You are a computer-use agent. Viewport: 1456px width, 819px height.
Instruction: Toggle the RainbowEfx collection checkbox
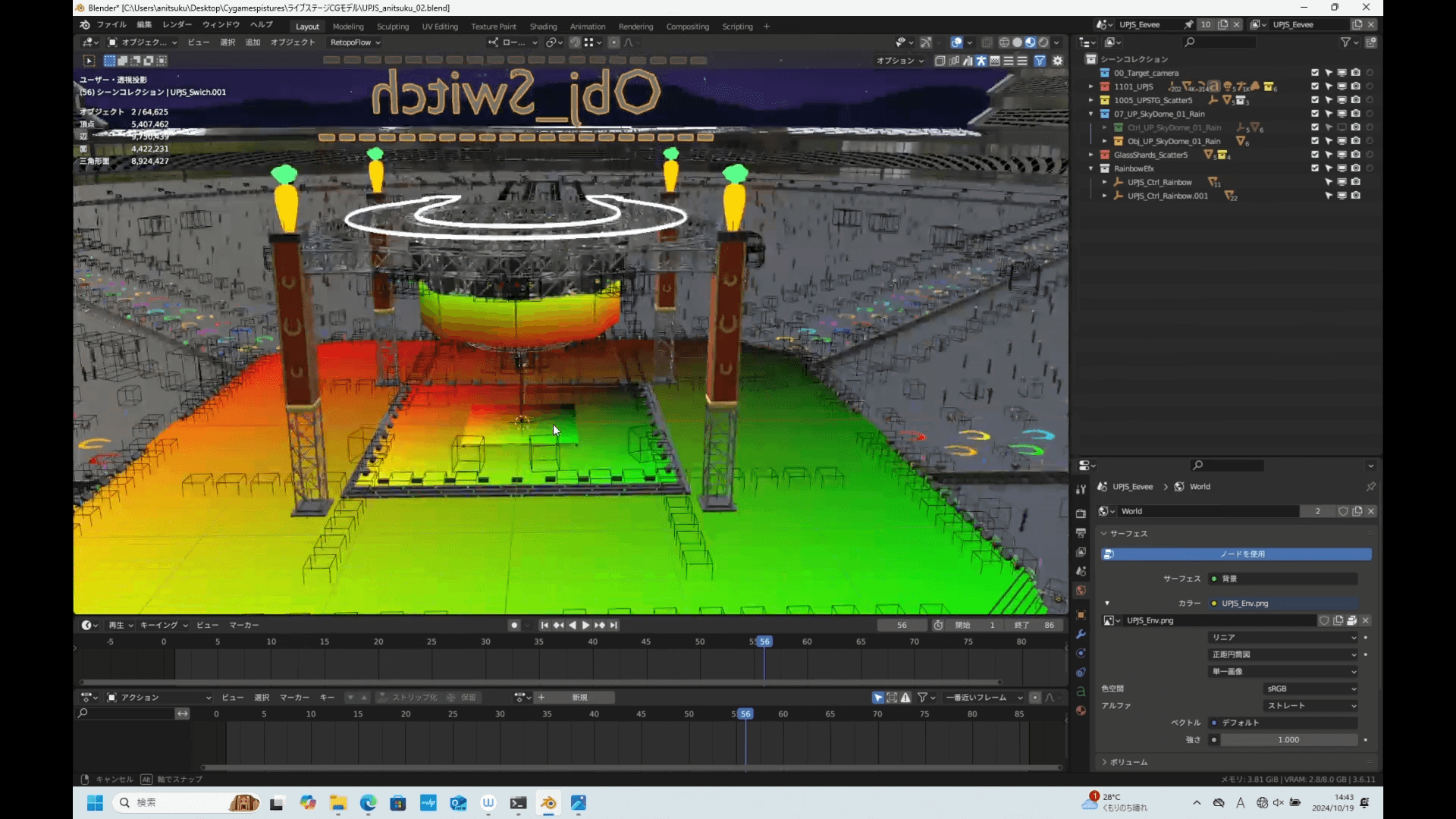point(1315,168)
